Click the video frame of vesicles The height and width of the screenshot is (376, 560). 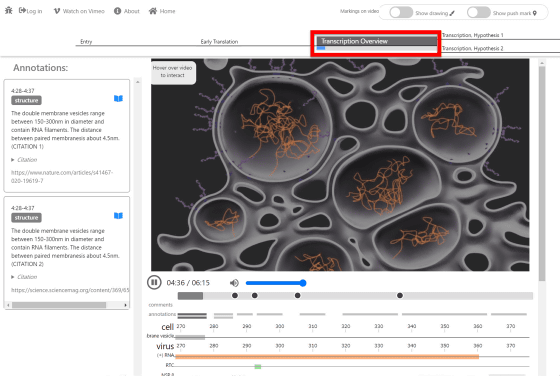340,165
